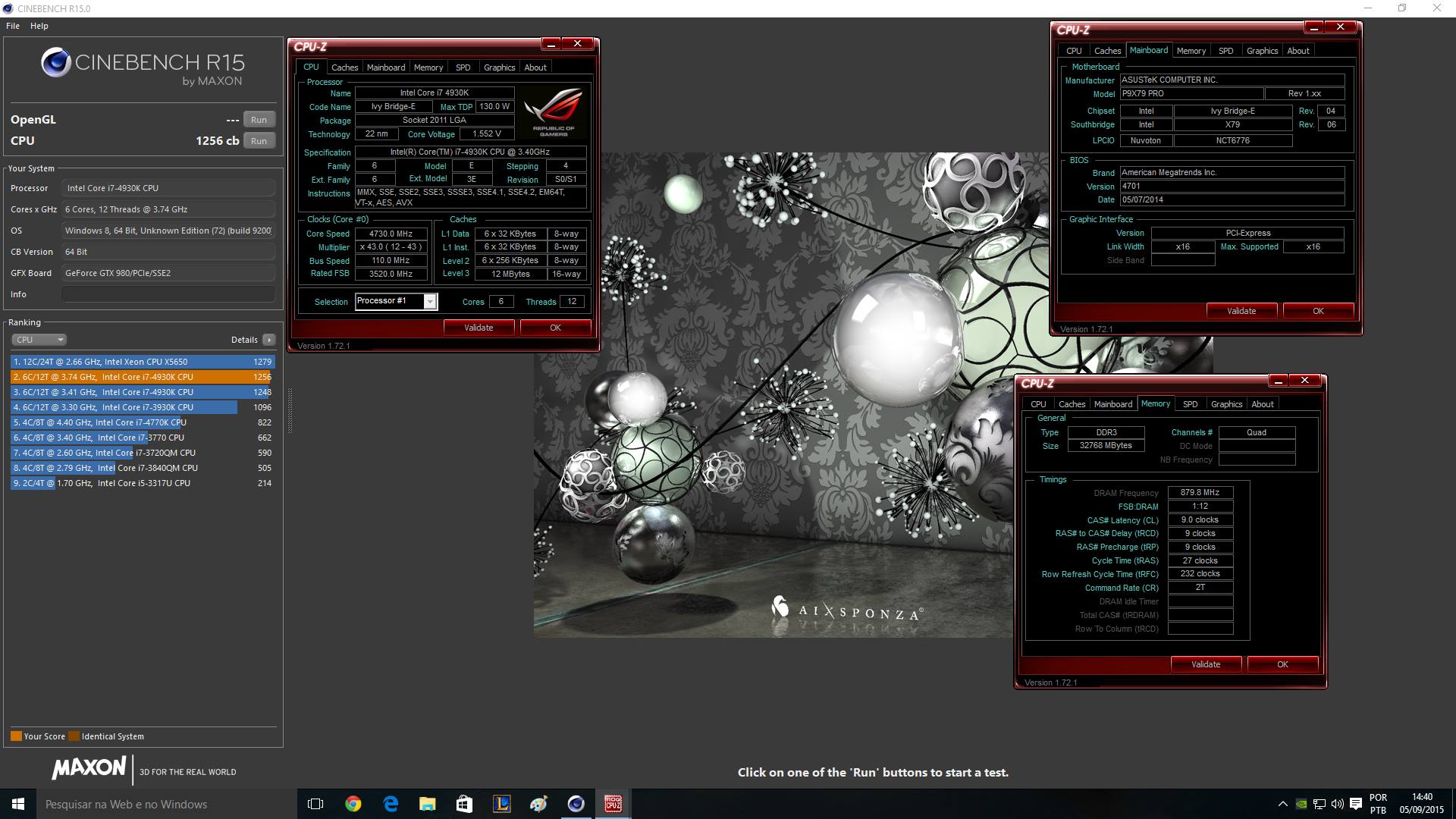The image size is (1456, 819).
Task: Run the OpenGL benchmark
Action: (259, 120)
